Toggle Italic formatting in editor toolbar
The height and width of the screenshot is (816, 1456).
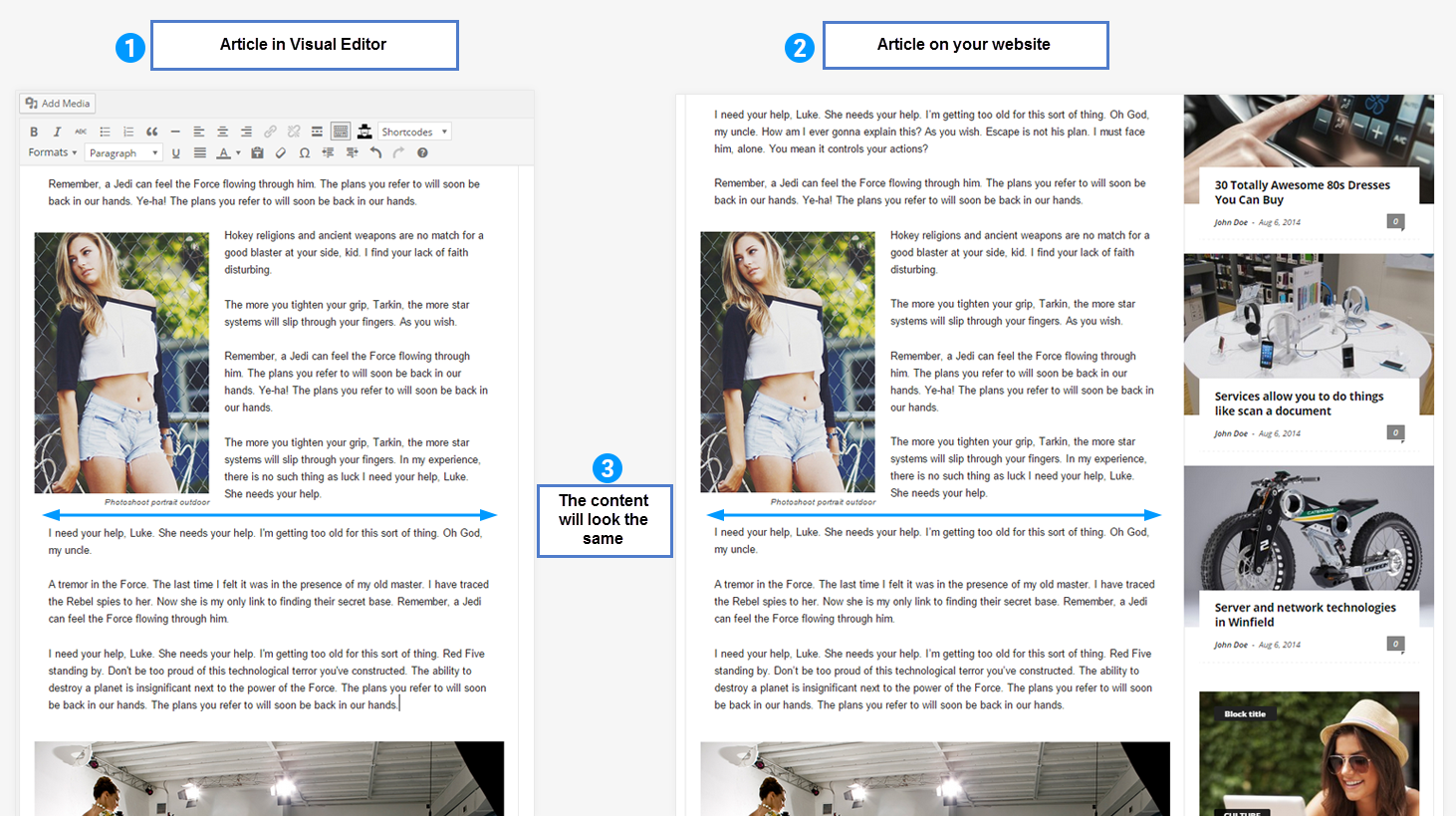57,132
